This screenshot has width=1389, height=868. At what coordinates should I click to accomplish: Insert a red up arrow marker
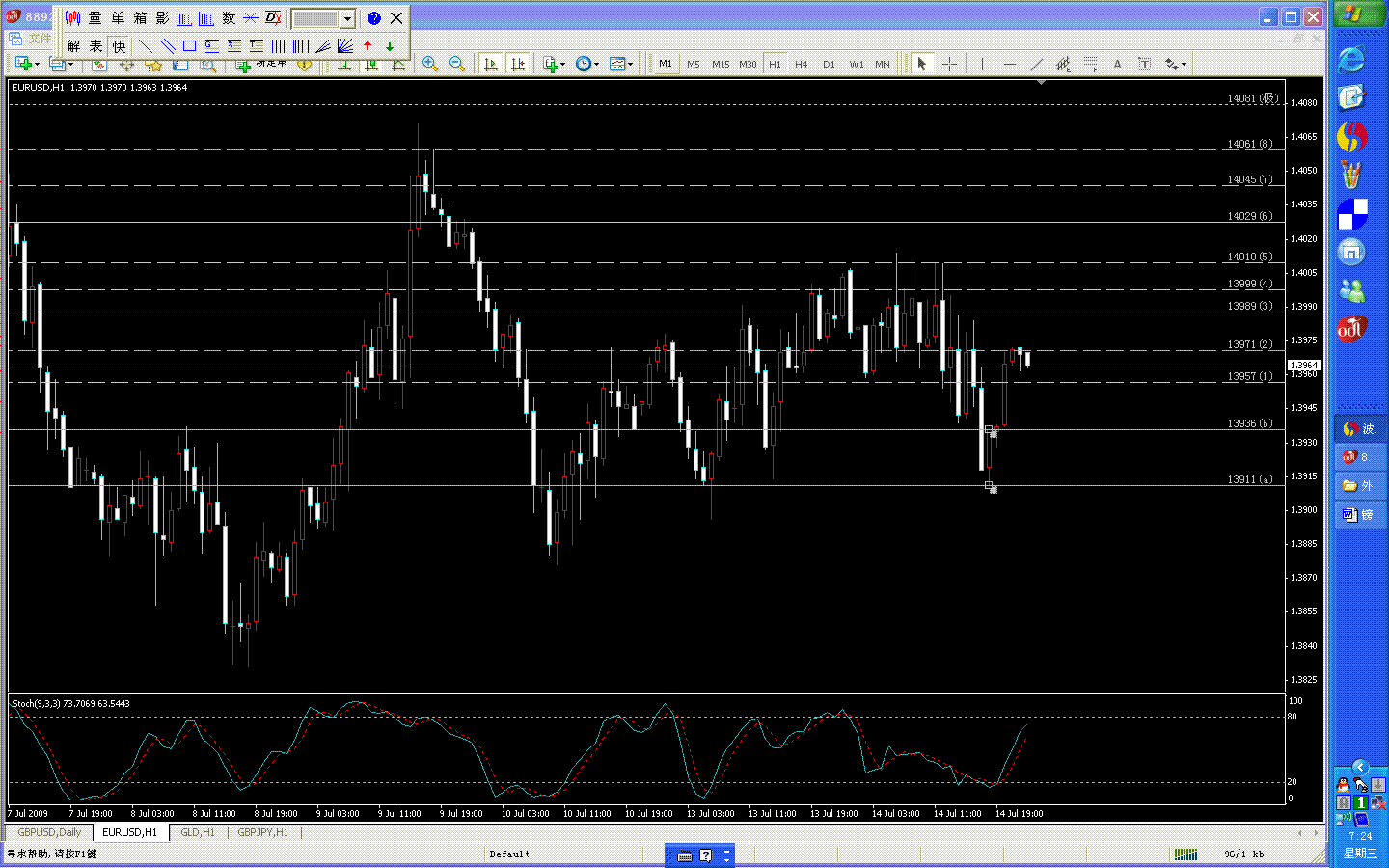tap(368, 45)
